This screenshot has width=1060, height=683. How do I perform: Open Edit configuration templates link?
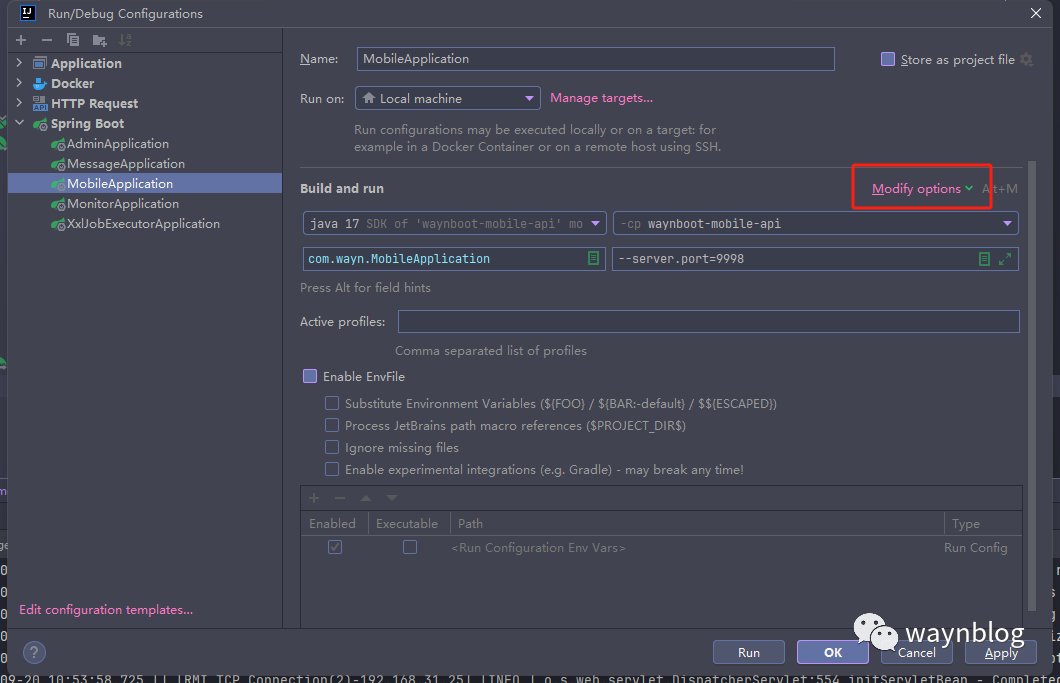coord(106,609)
